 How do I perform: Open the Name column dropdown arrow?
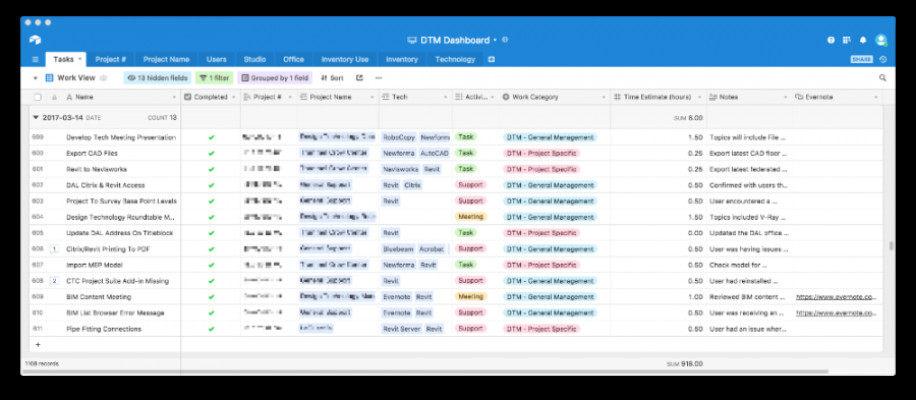point(174,98)
